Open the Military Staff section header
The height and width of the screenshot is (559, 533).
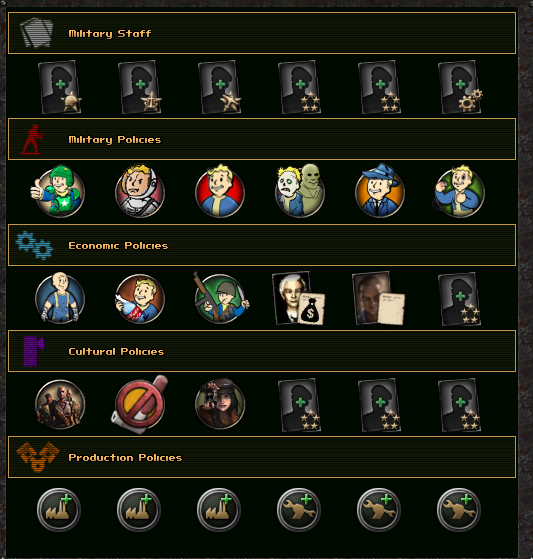tap(262, 33)
